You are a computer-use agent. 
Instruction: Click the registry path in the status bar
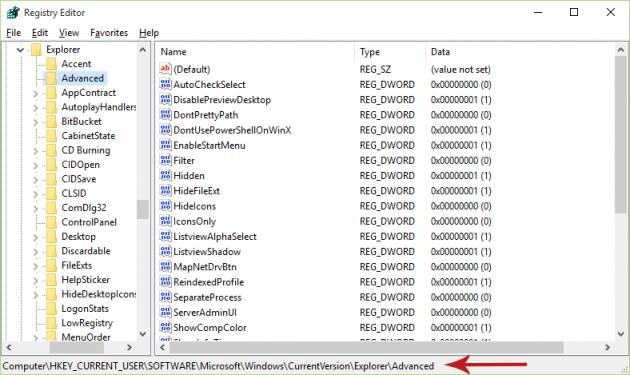(218, 366)
